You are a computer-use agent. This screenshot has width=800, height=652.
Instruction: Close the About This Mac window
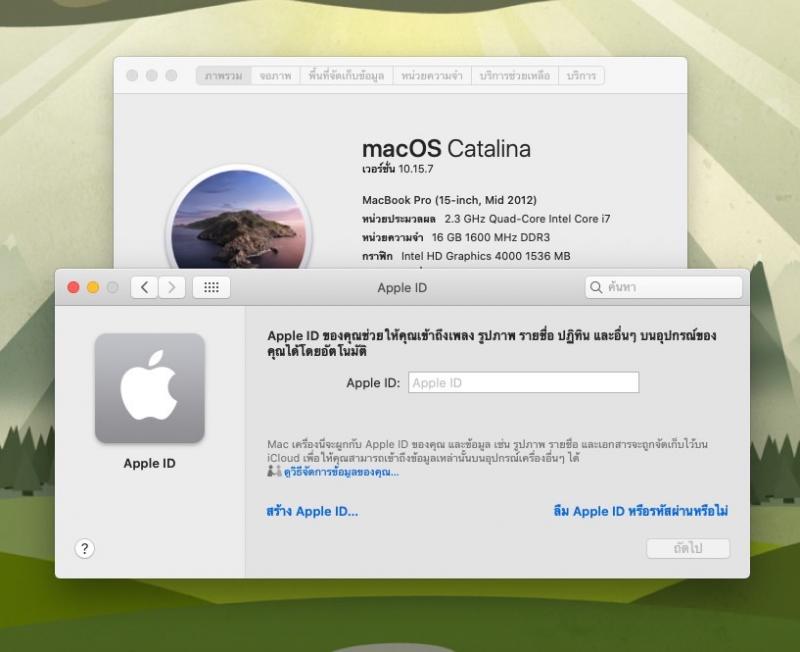click(132, 76)
